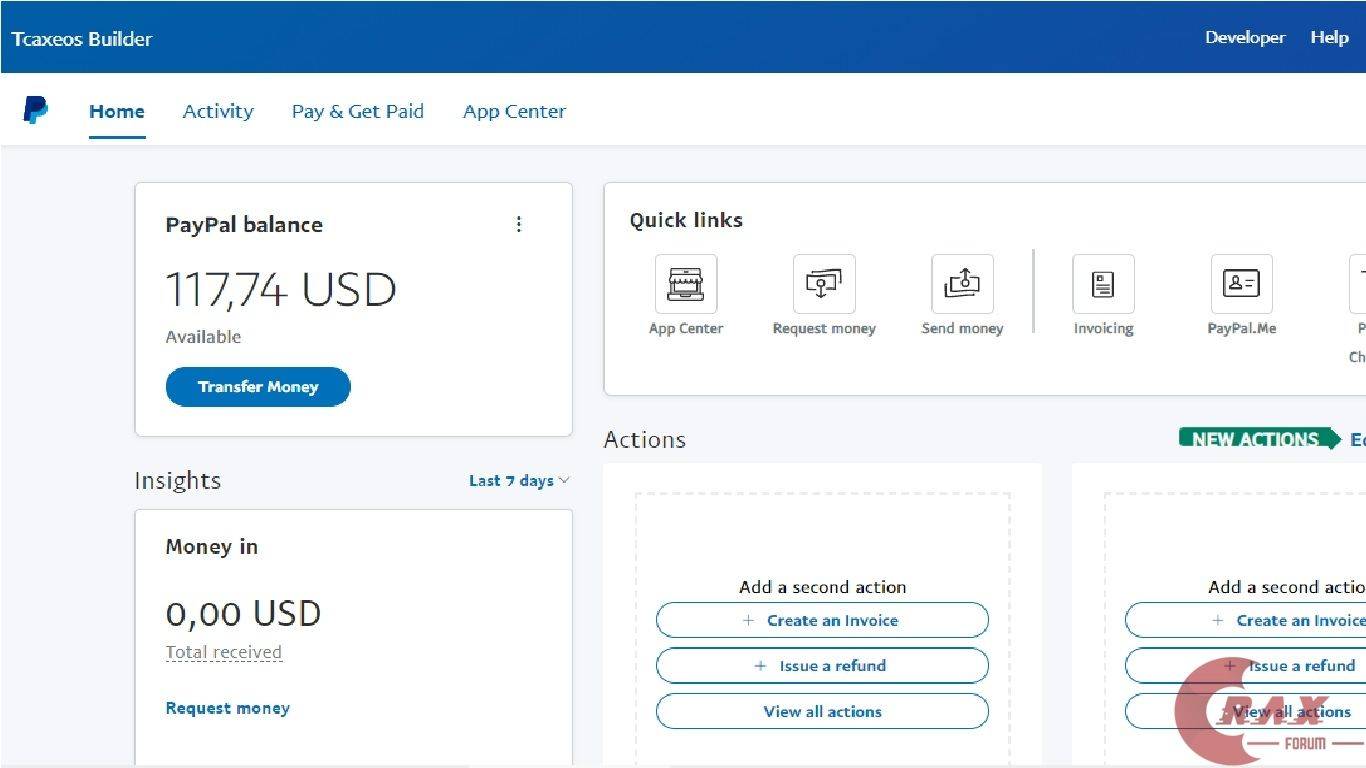Open the Developer link in header
The height and width of the screenshot is (768, 1366).
[1245, 37]
